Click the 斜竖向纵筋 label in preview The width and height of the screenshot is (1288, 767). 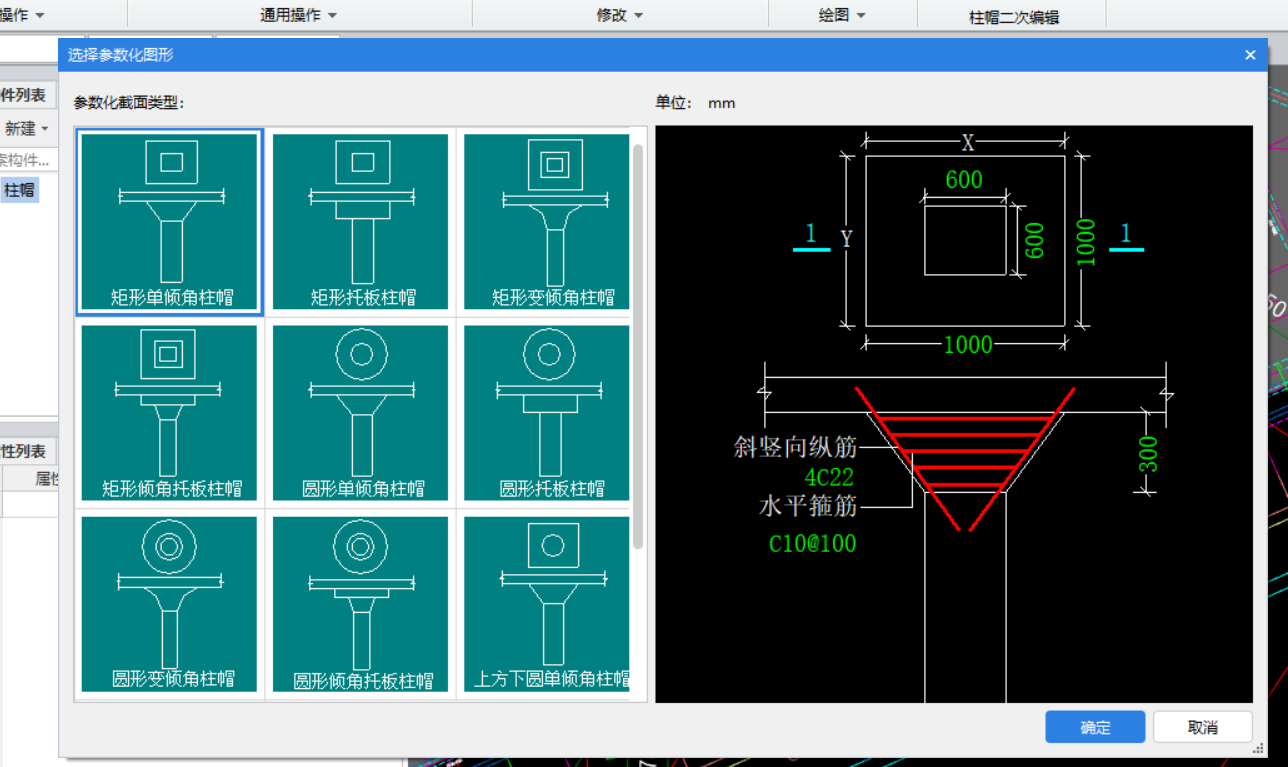click(x=796, y=447)
